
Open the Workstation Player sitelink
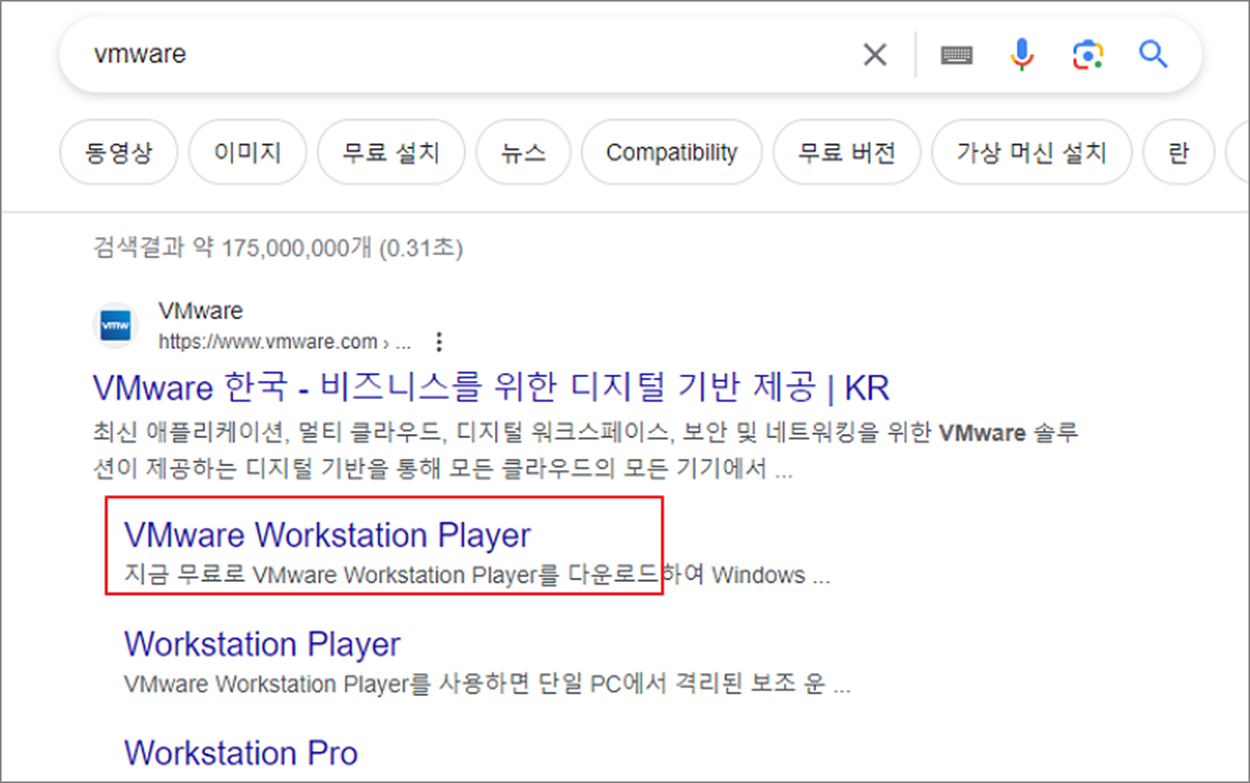(x=262, y=644)
